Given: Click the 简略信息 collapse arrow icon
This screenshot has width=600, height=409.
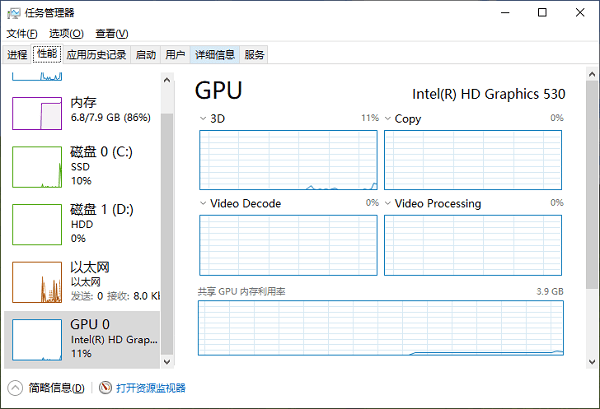Looking at the screenshot, I should (16, 388).
